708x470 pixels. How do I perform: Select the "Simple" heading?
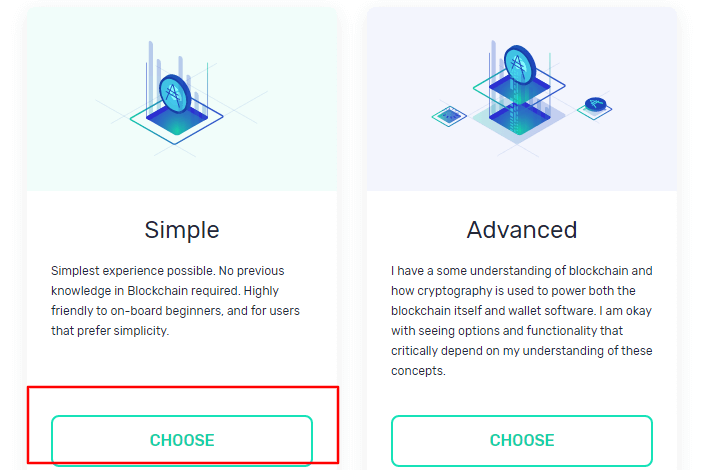tap(182, 230)
